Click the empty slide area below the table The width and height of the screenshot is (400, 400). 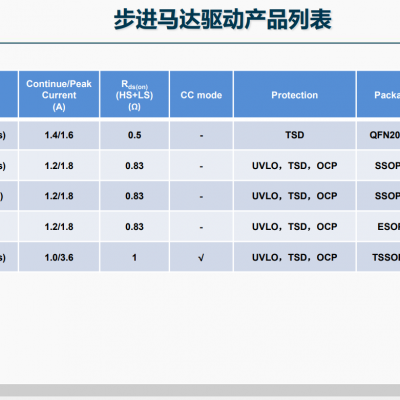point(200,327)
